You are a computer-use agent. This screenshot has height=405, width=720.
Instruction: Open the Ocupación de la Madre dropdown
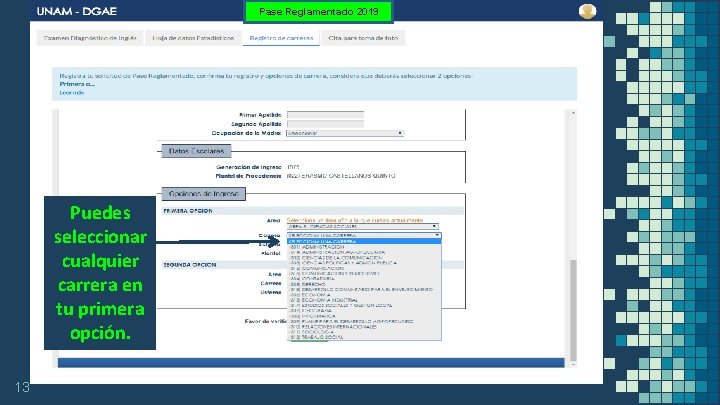[x=345, y=133]
